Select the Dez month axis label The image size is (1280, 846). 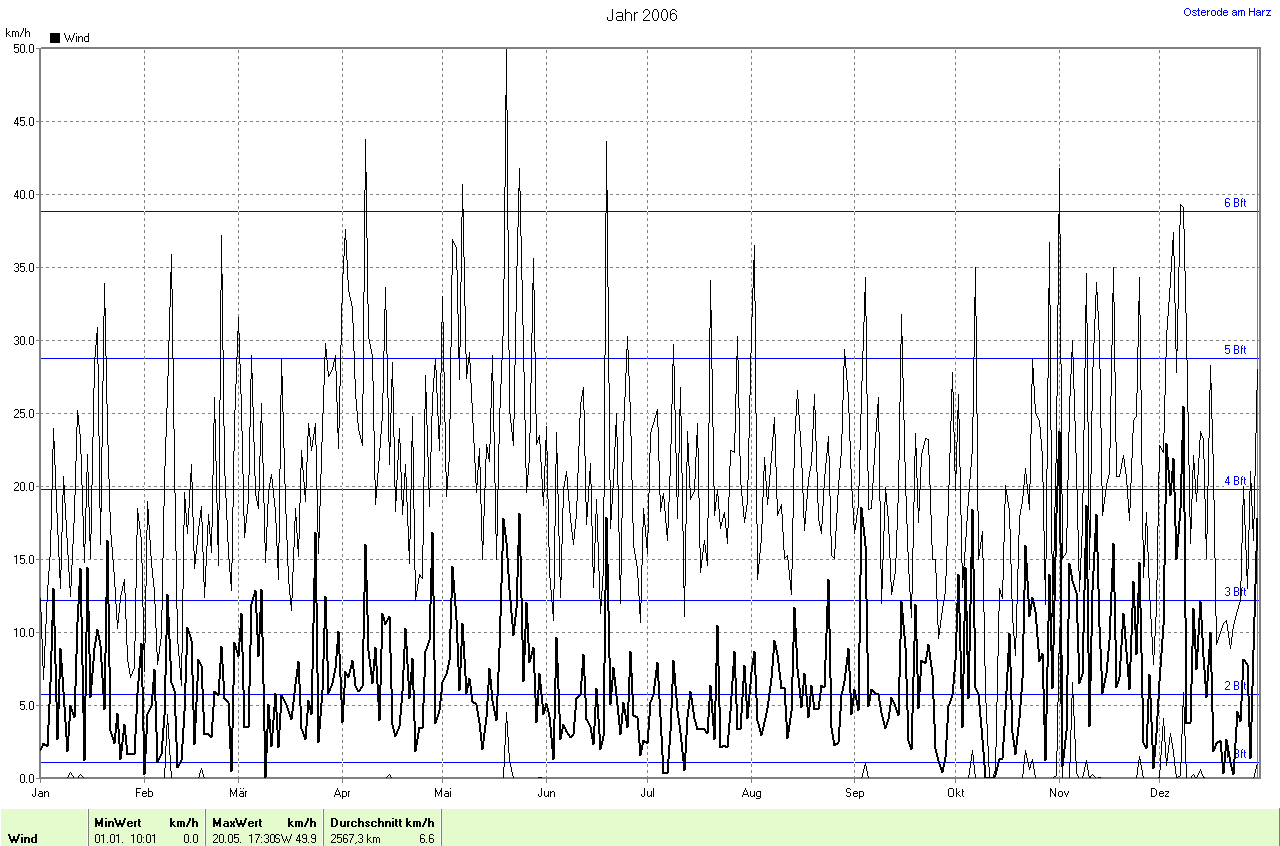point(1159,794)
